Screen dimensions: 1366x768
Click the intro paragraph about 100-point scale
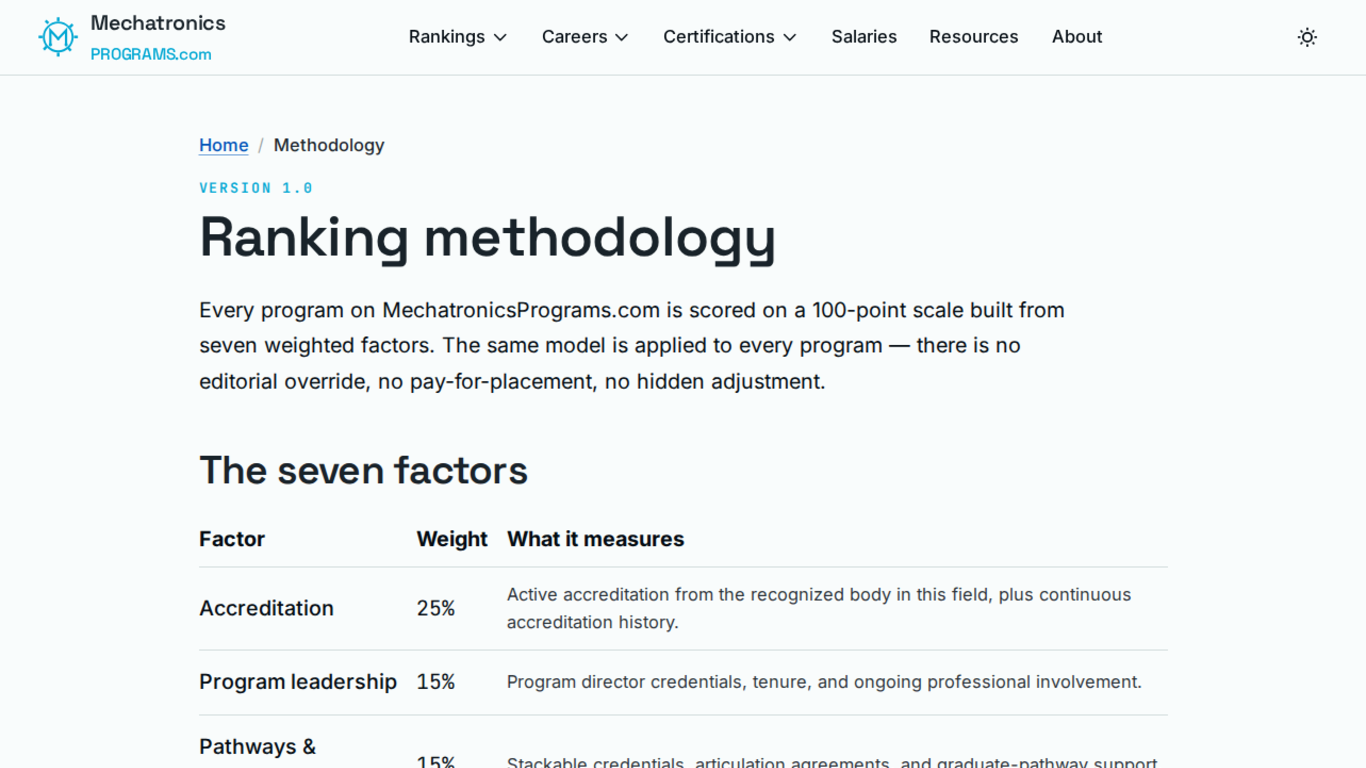[632, 345]
